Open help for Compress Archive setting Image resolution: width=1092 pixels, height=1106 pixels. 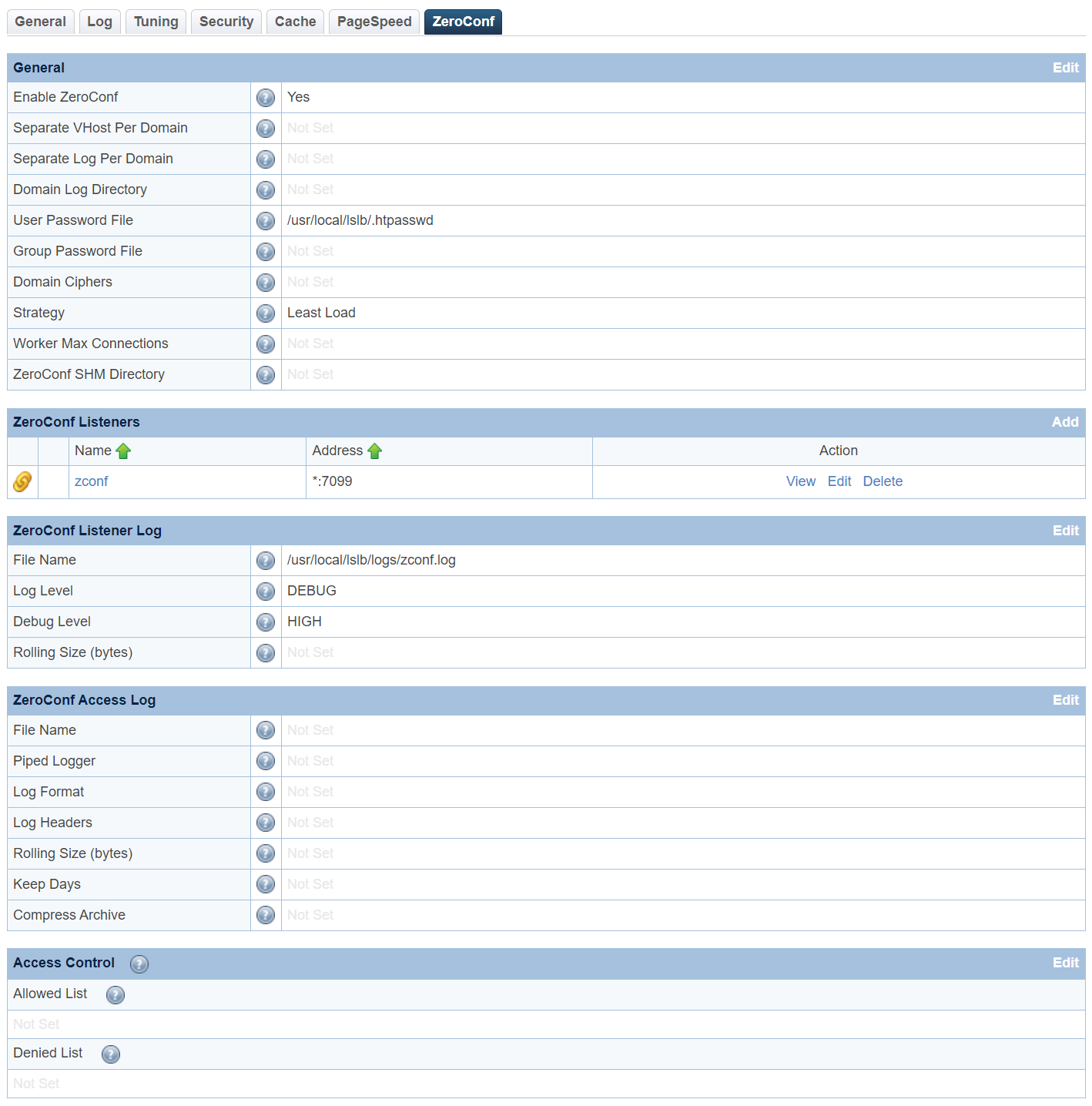coord(266,915)
